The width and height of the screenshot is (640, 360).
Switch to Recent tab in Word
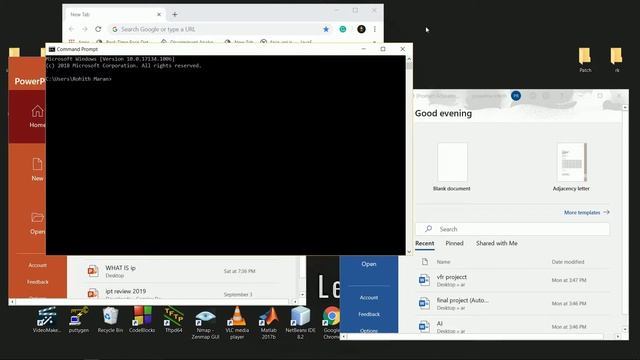point(424,243)
